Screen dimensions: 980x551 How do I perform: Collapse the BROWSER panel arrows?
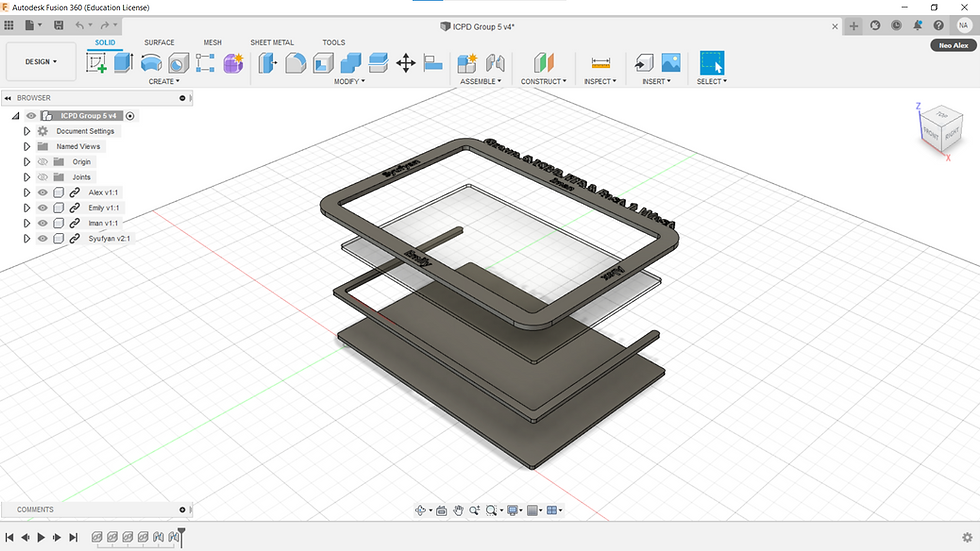[8, 98]
